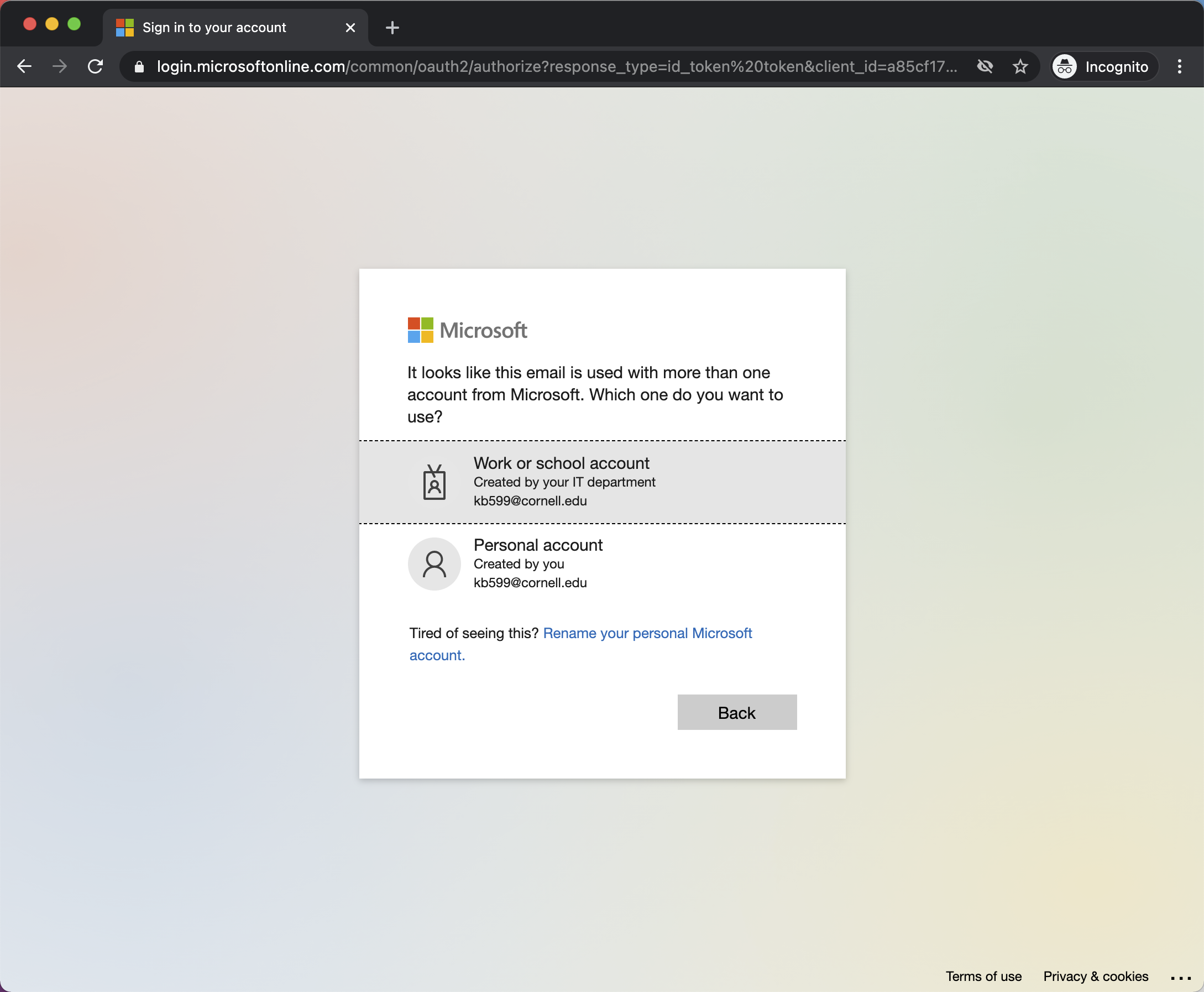Go back using browser back arrow
Image resolution: width=1204 pixels, height=992 pixels.
tap(24, 67)
